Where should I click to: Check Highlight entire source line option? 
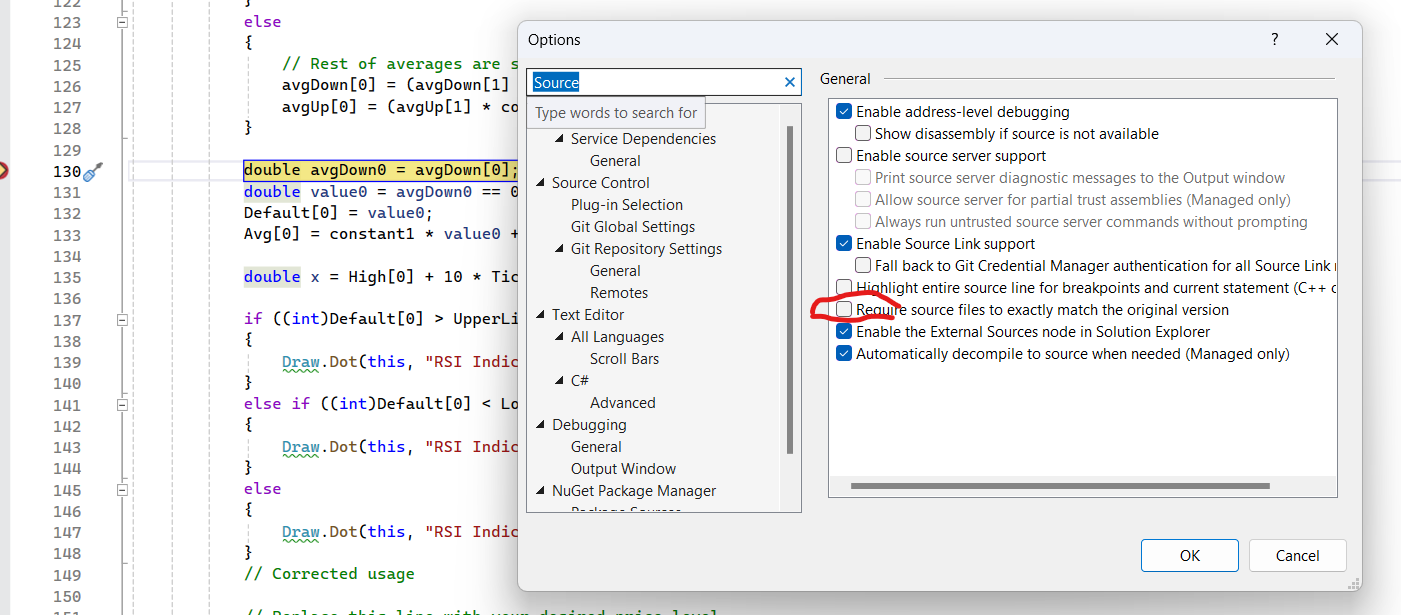pos(844,288)
